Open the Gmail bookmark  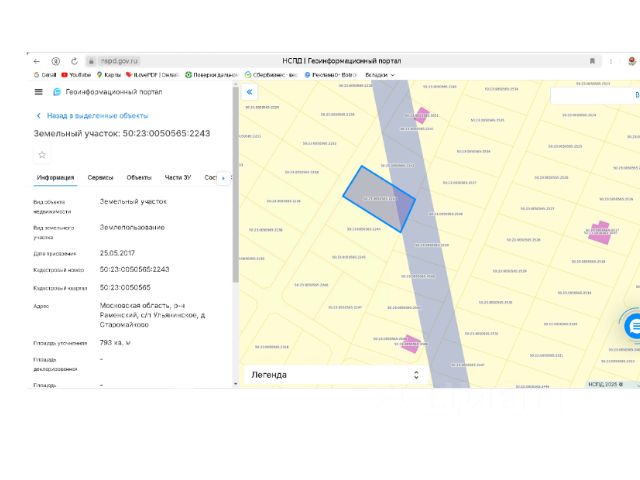tap(45, 75)
